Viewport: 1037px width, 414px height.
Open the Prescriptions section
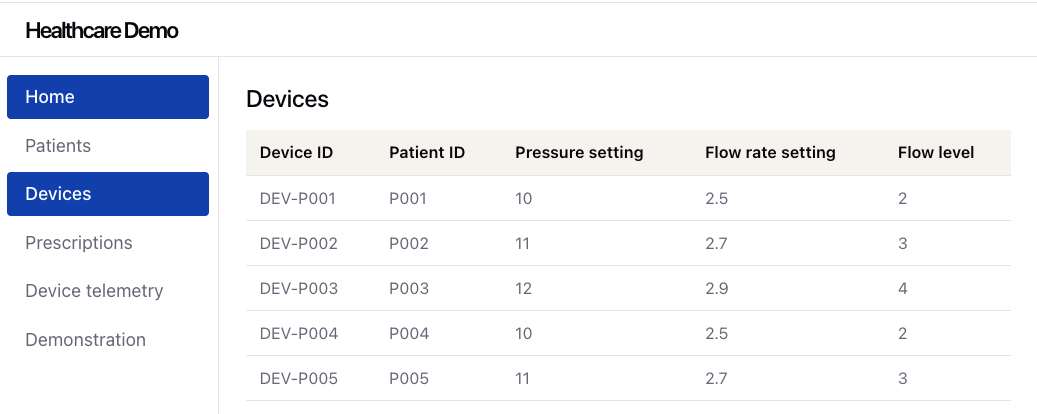tap(78, 243)
